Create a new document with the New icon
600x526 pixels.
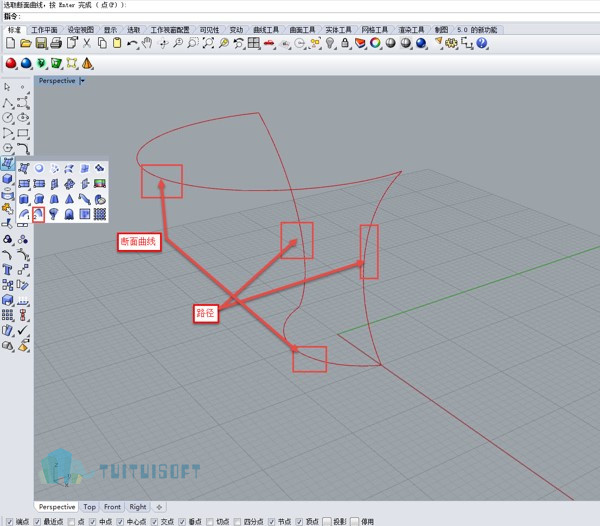pos(10,43)
